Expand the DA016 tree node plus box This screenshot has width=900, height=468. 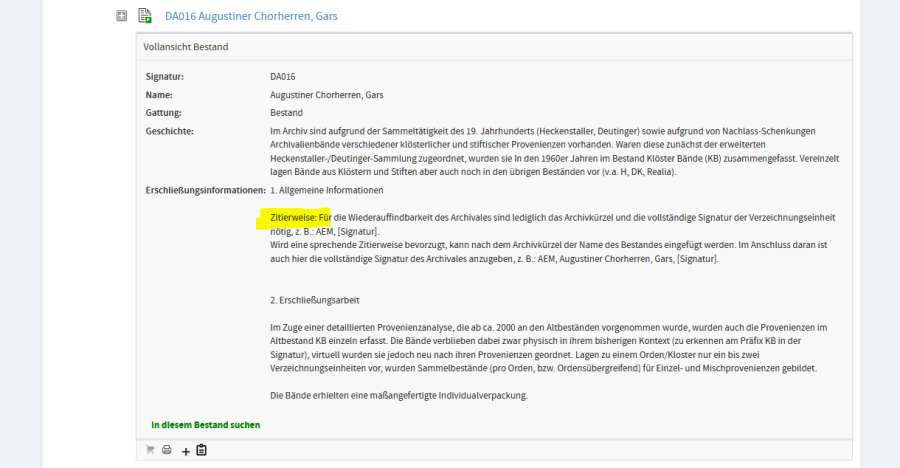pyautogui.click(x=122, y=16)
